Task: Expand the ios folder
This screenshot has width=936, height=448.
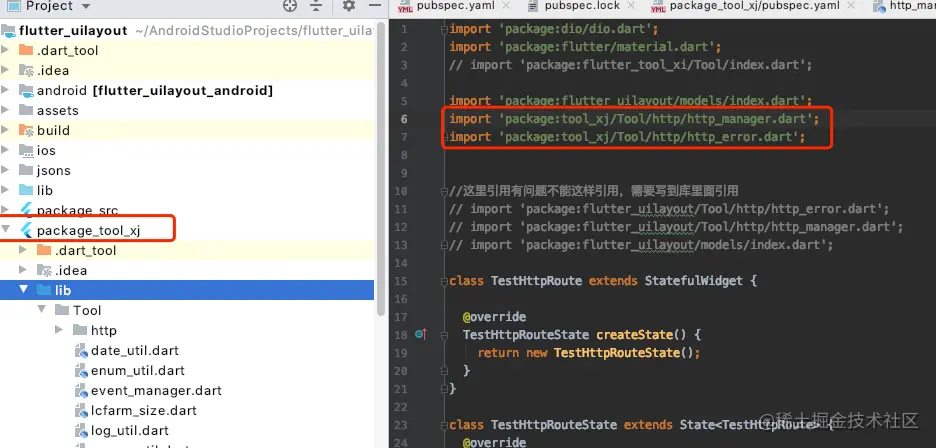Action: pos(5,151)
